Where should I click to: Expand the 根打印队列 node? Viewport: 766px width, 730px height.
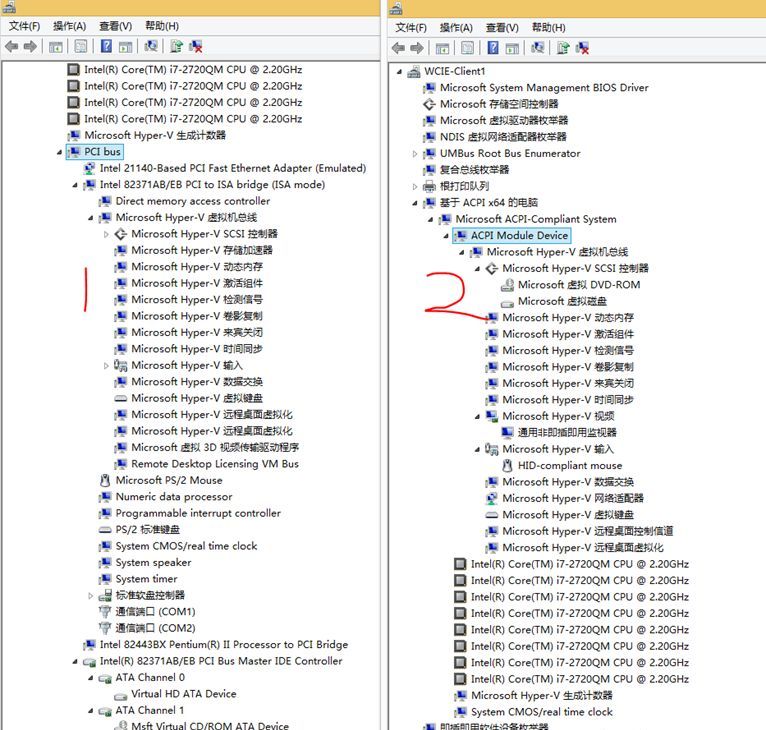(415, 187)
